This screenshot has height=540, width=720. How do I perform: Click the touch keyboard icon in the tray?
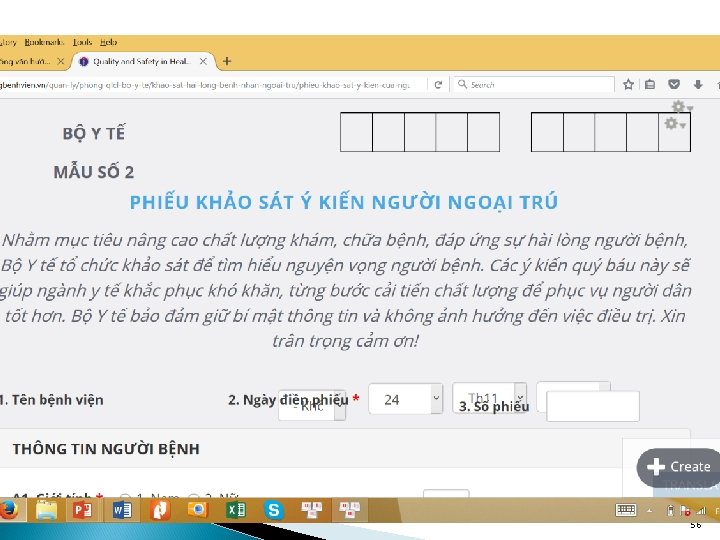626,510
